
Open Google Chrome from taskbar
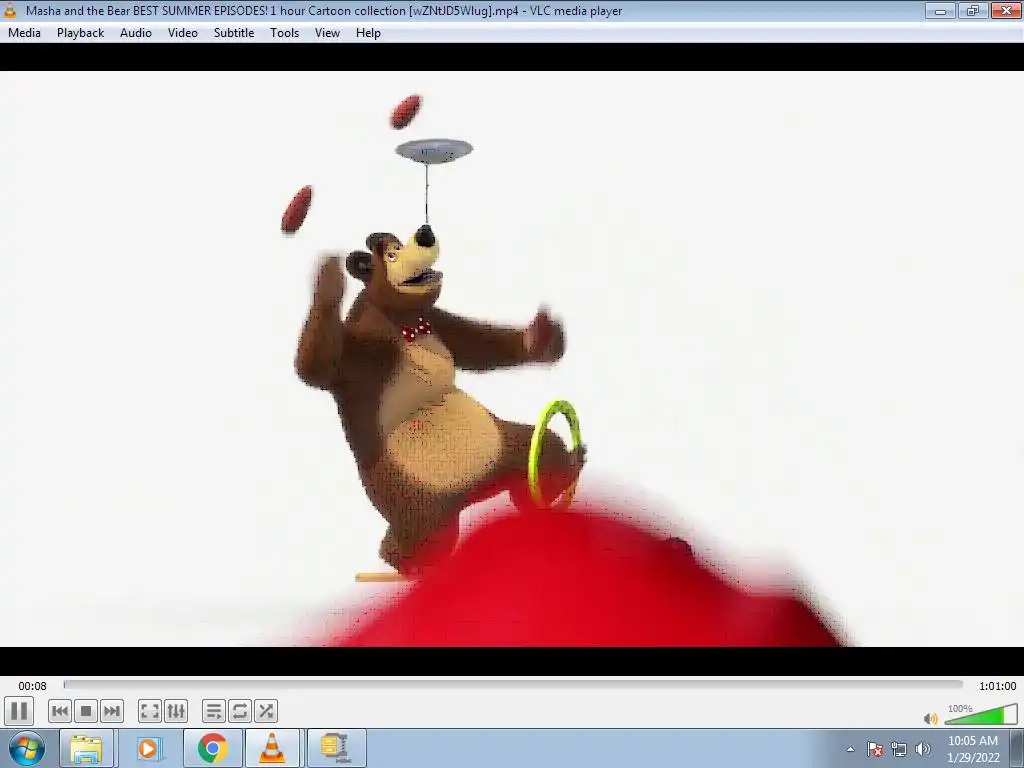point(212,748)
